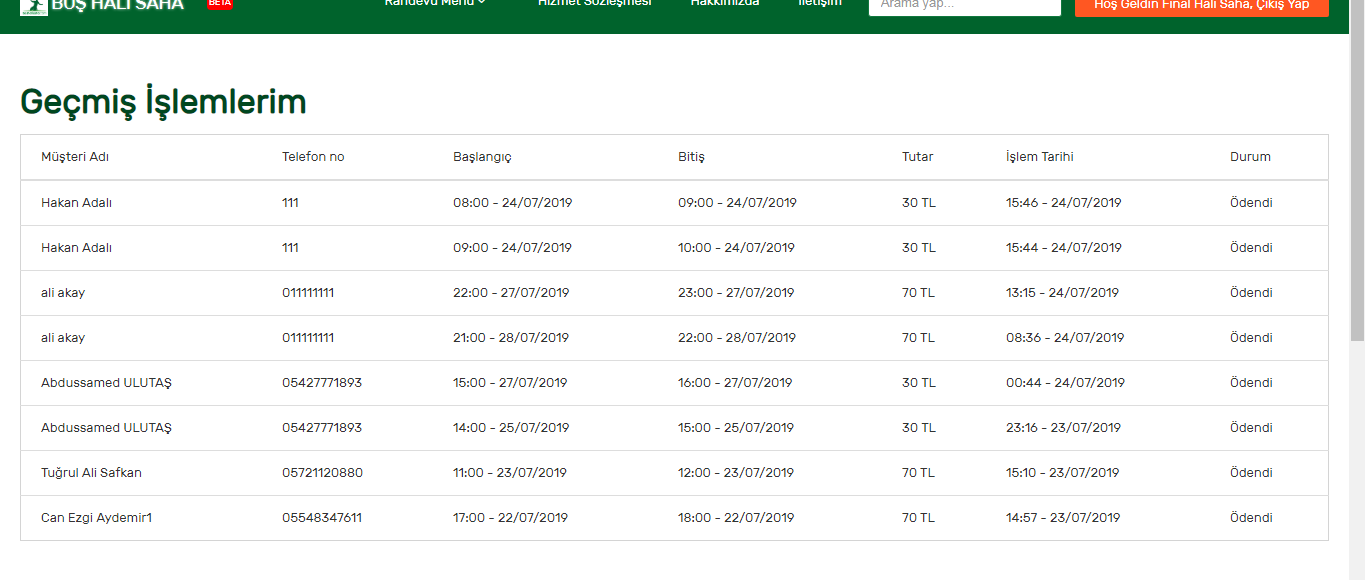
Task: Click transaction date 14:57 - 23/07/2019
Action: (x=1063, y=518)
